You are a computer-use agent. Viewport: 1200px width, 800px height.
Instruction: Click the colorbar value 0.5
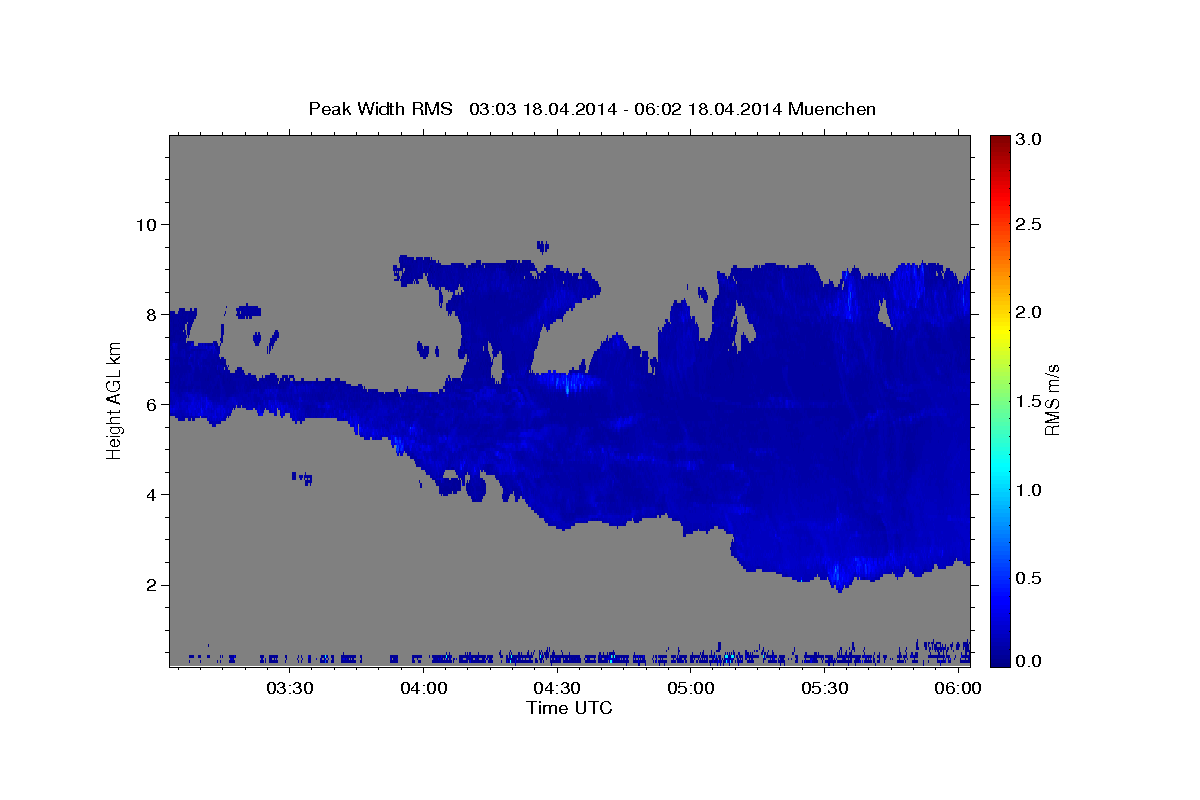(x=1030, y=579)
